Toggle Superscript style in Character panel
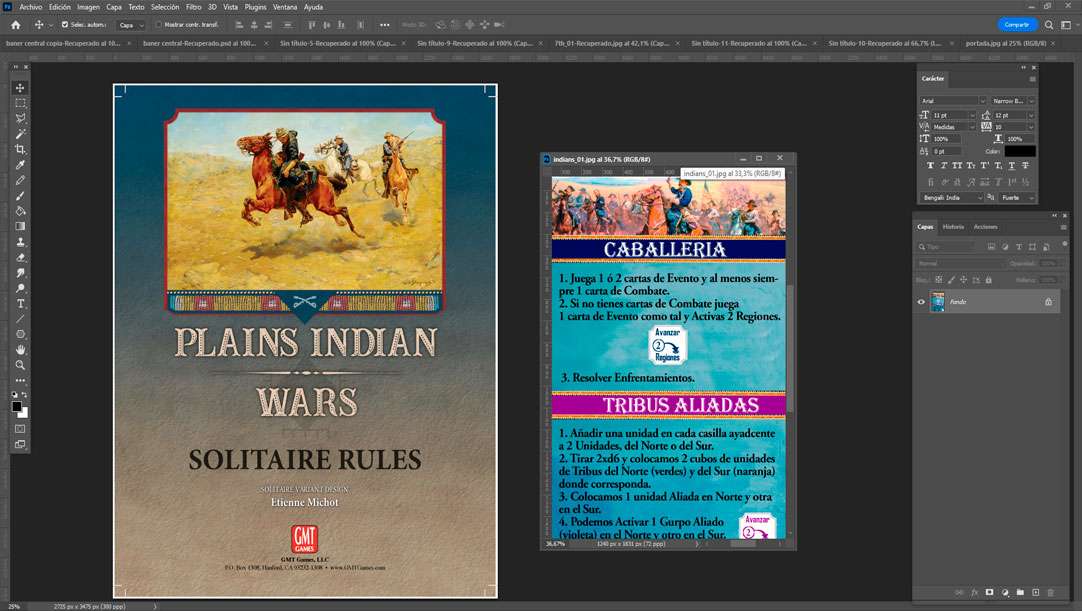This screenshot has height=611, width=1082. (x=985, y=166)
